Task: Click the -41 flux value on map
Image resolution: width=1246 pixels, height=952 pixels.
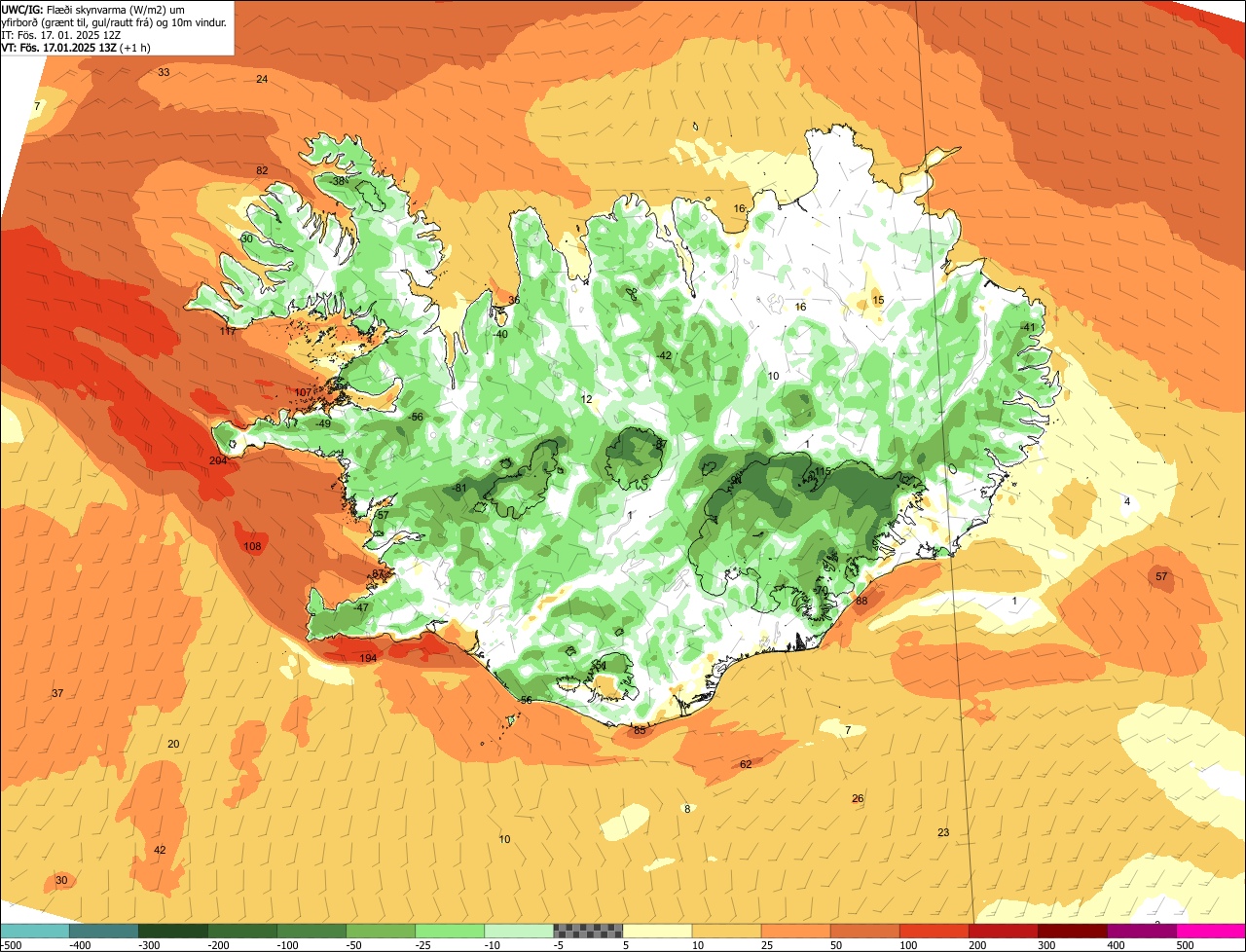Action: 1028,327
